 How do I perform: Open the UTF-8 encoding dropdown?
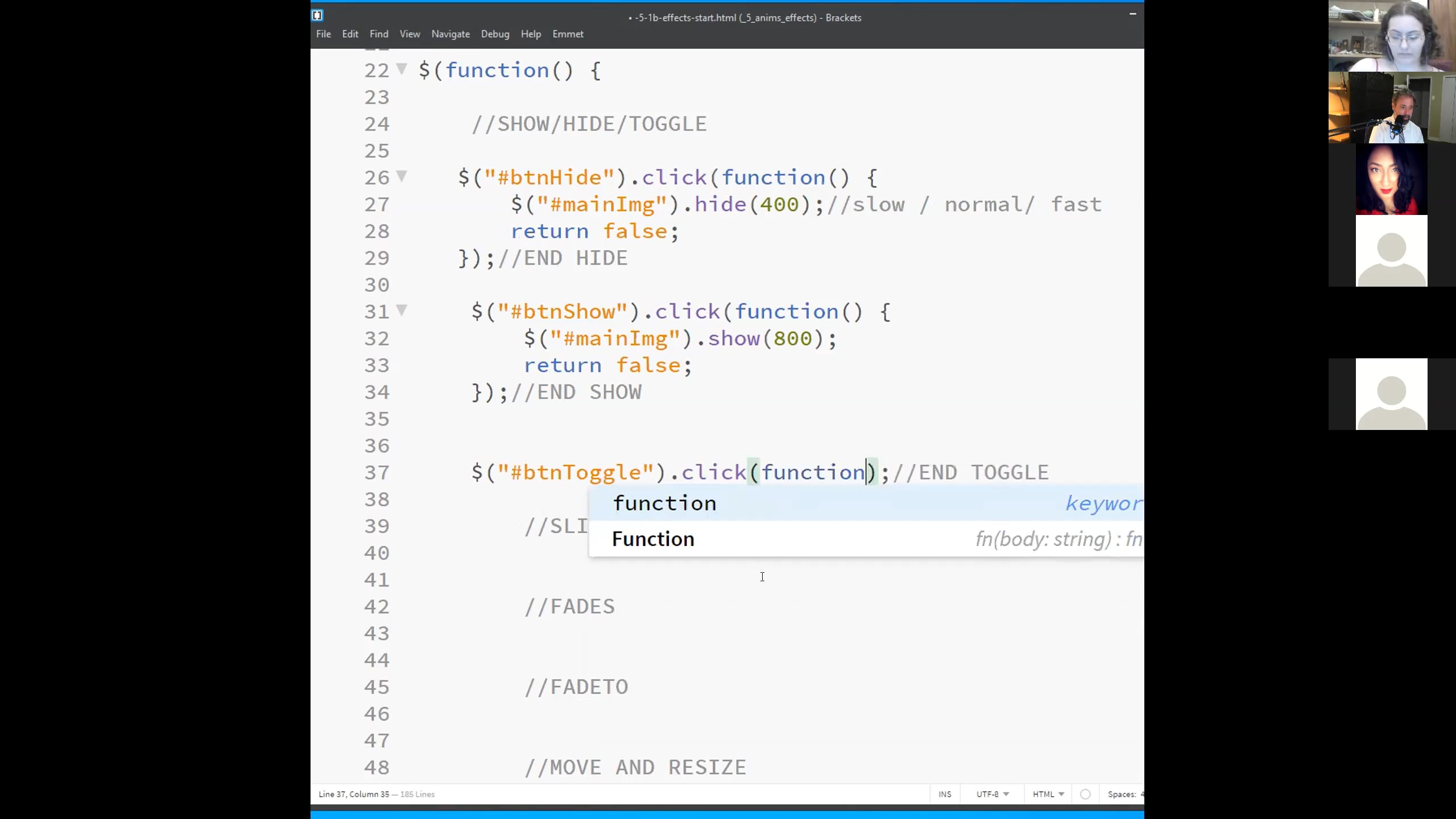[x=992, y=794]
